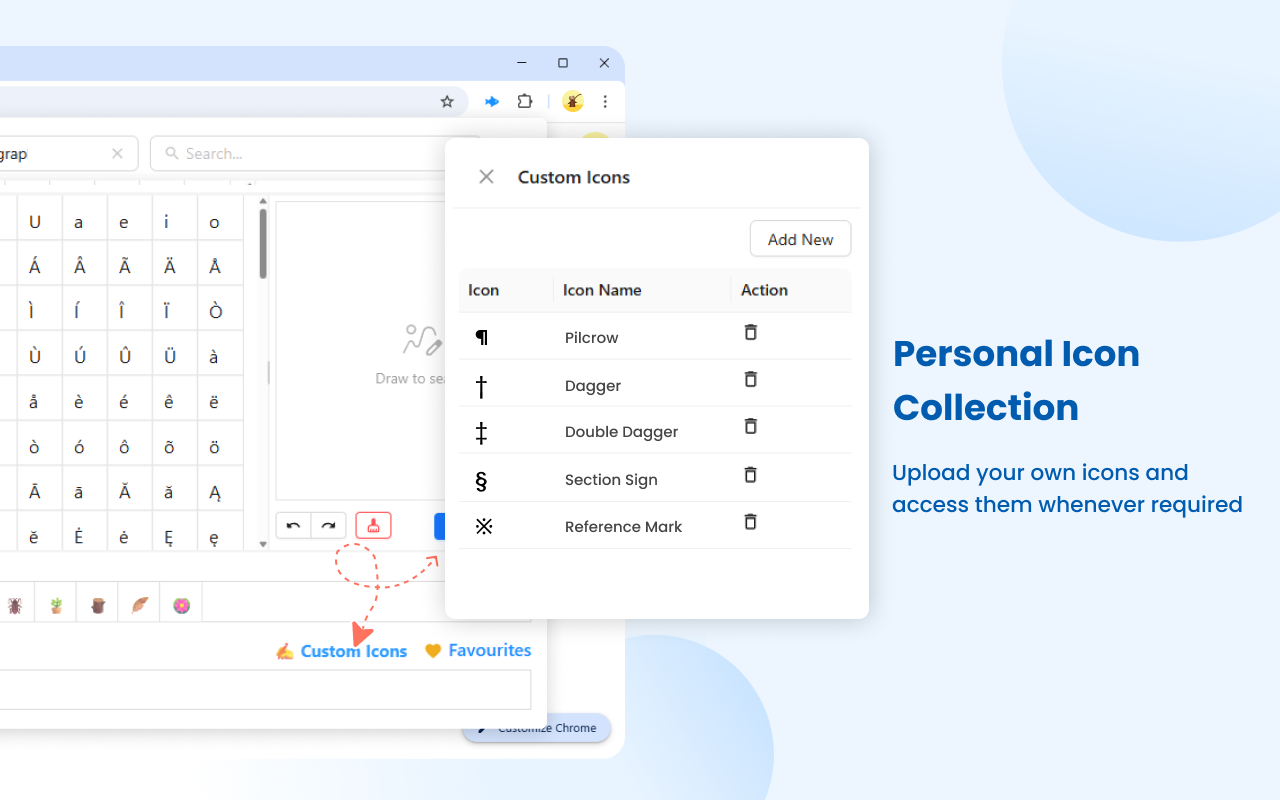Insert the Û character
Viewport: 1280px width, 800px height.
124,357
